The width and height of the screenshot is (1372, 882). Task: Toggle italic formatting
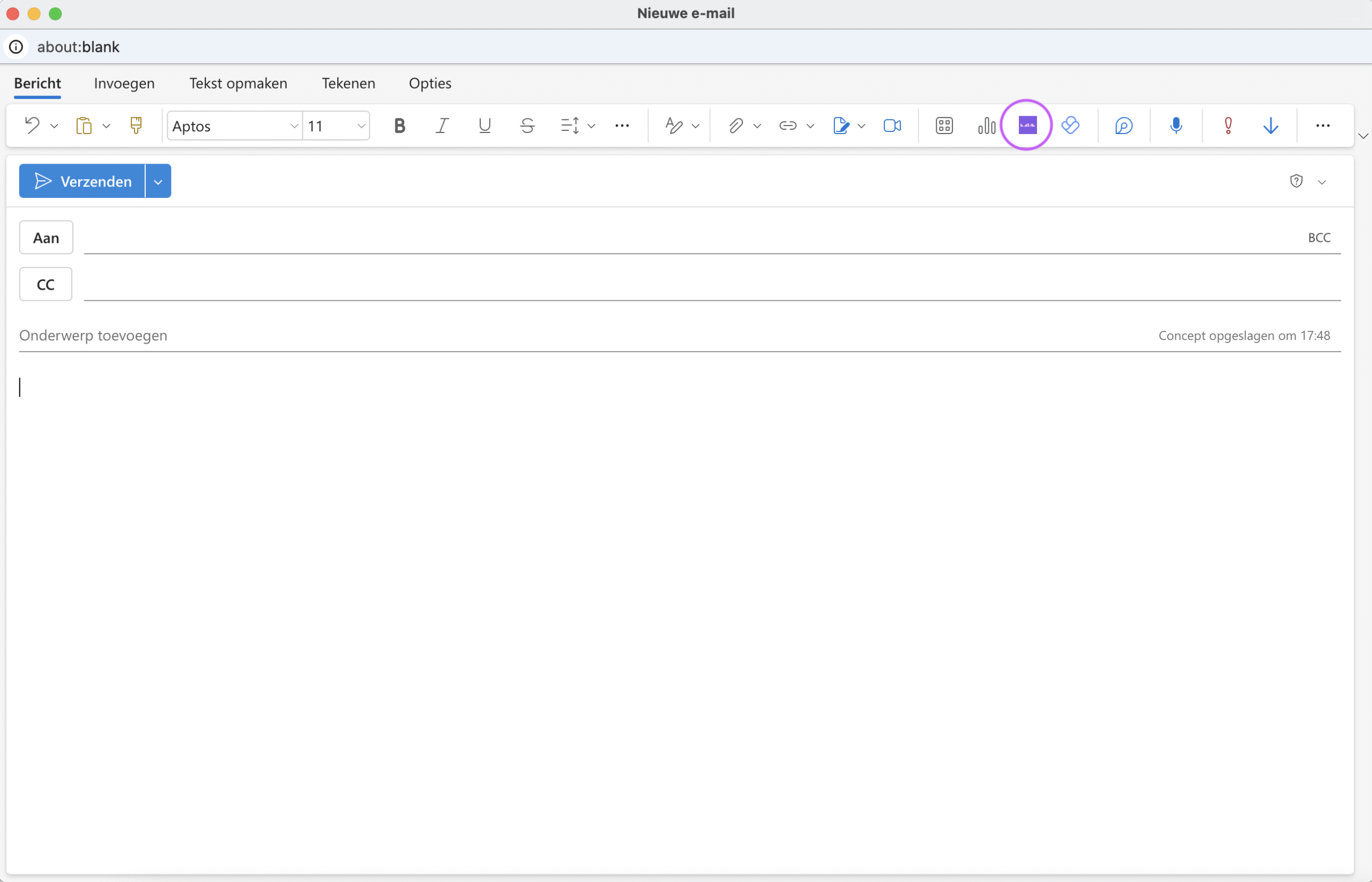(x=442, y=125)
